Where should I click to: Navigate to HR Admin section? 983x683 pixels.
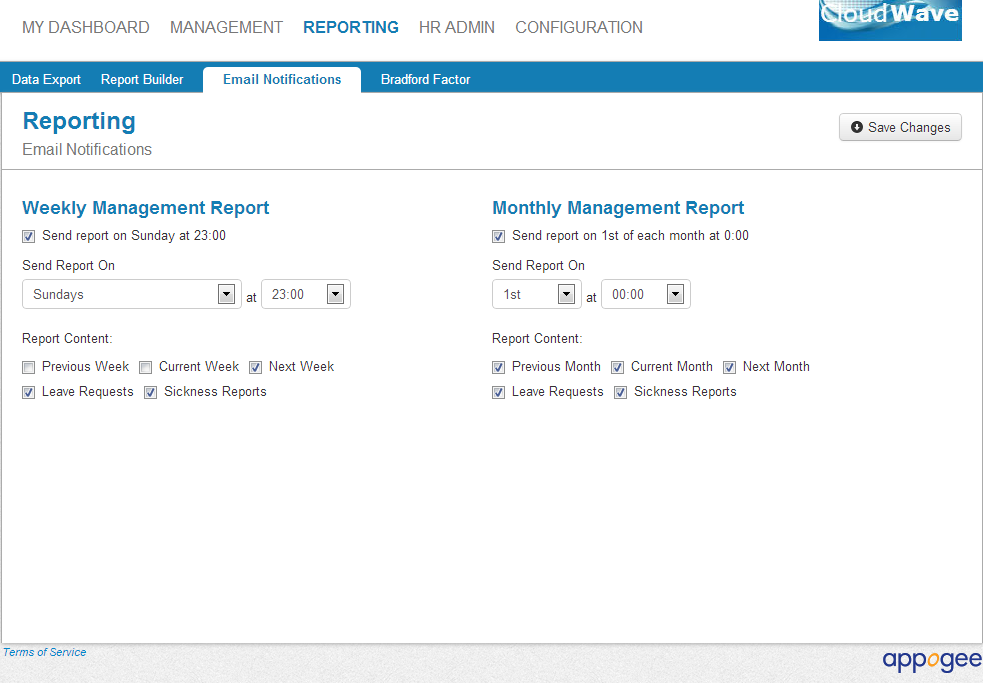(456, 28)
